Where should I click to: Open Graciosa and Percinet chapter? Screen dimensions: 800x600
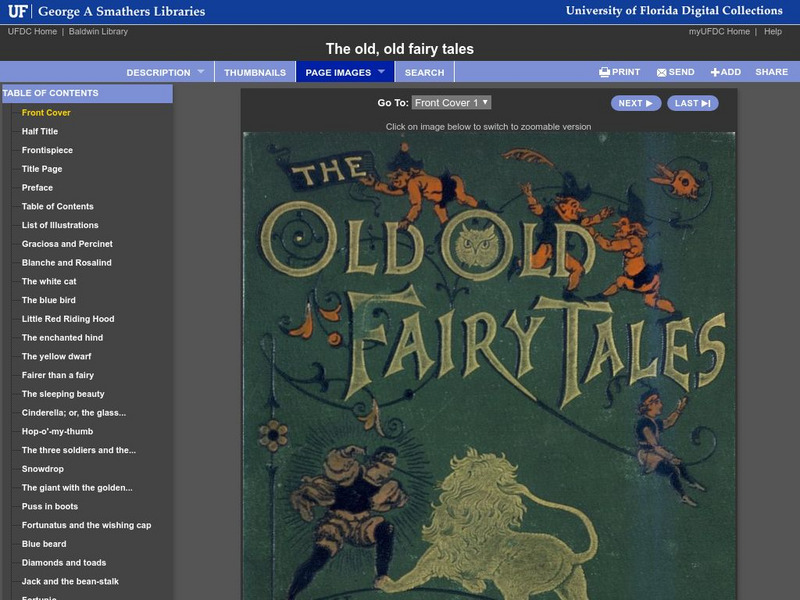tap(67, 244)
